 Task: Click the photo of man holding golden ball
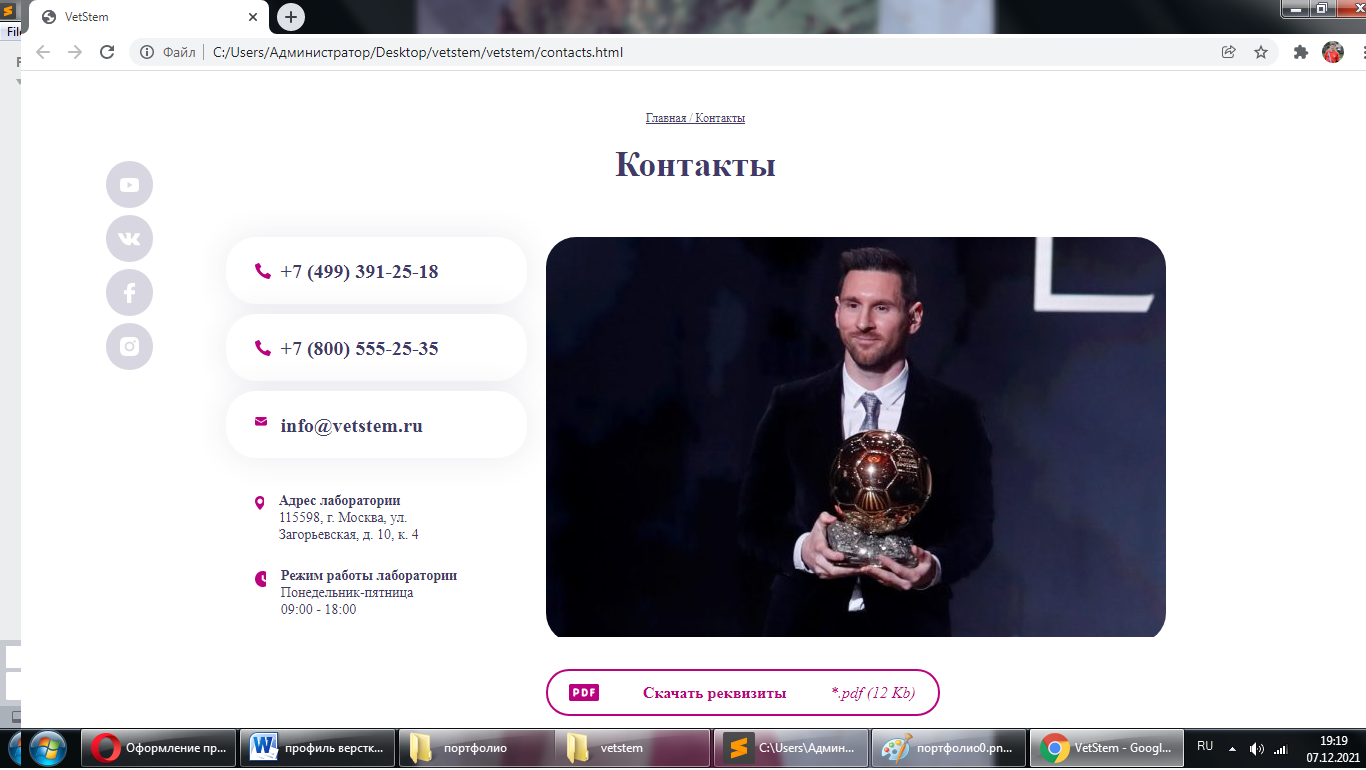point(856,437)
